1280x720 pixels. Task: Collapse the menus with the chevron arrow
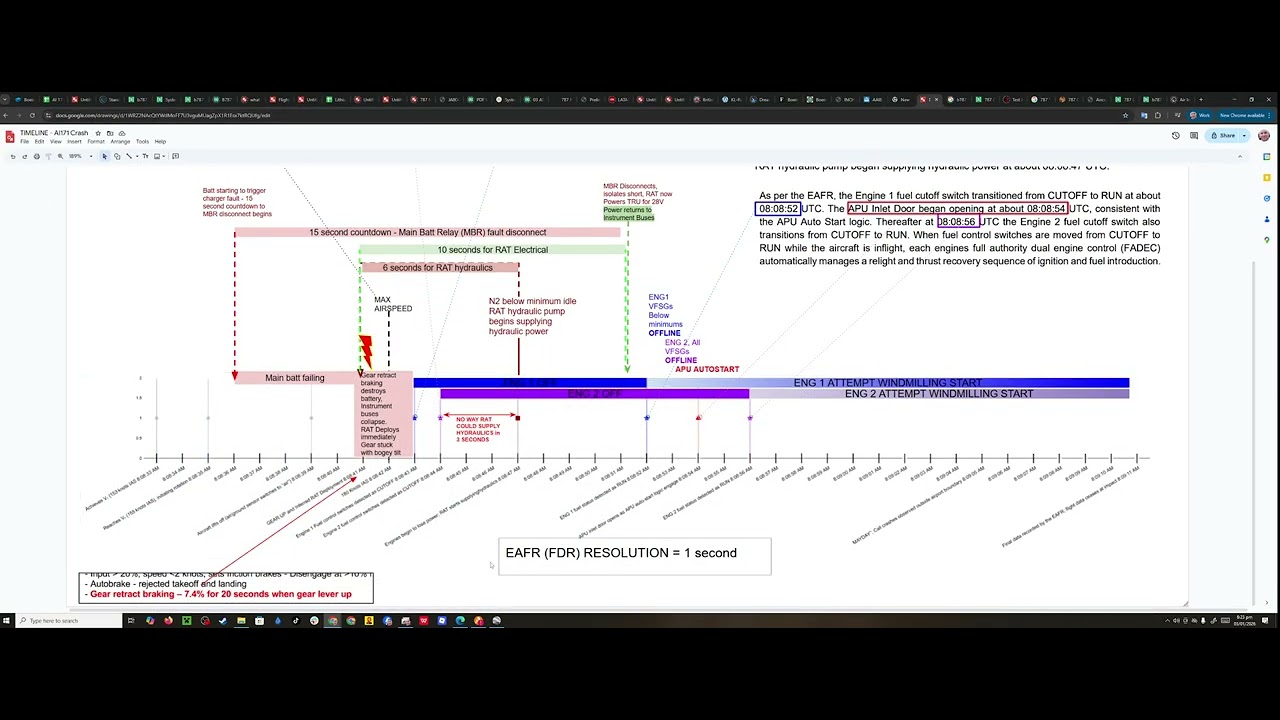[x=1240, y=156]
